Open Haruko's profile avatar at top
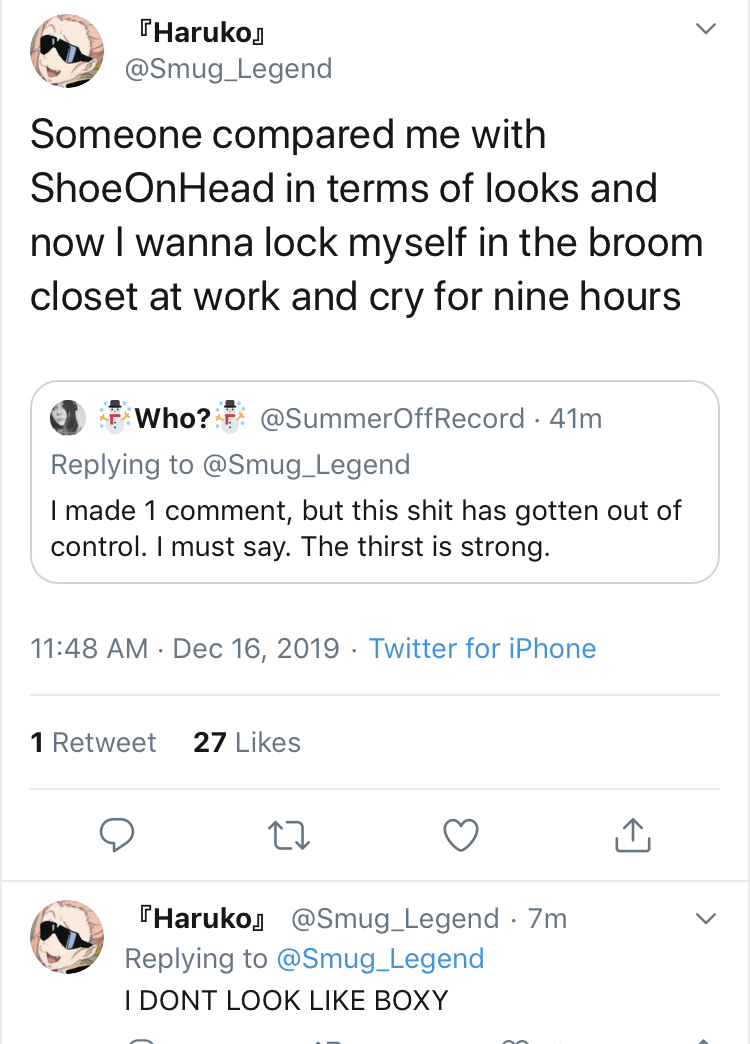This screenshot has width=750, height=1044. click(67, 51)
